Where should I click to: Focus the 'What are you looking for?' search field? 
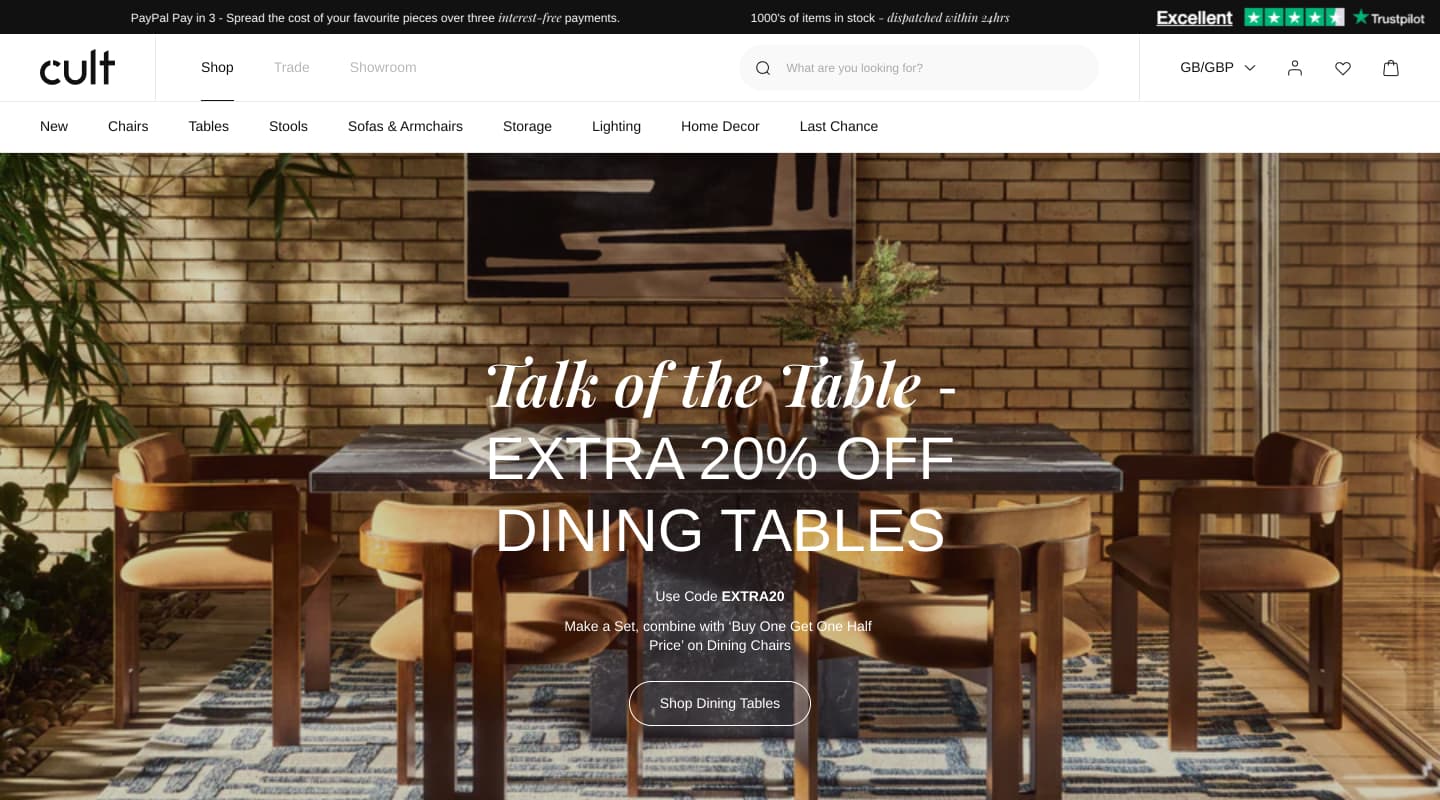pos(919,68)
